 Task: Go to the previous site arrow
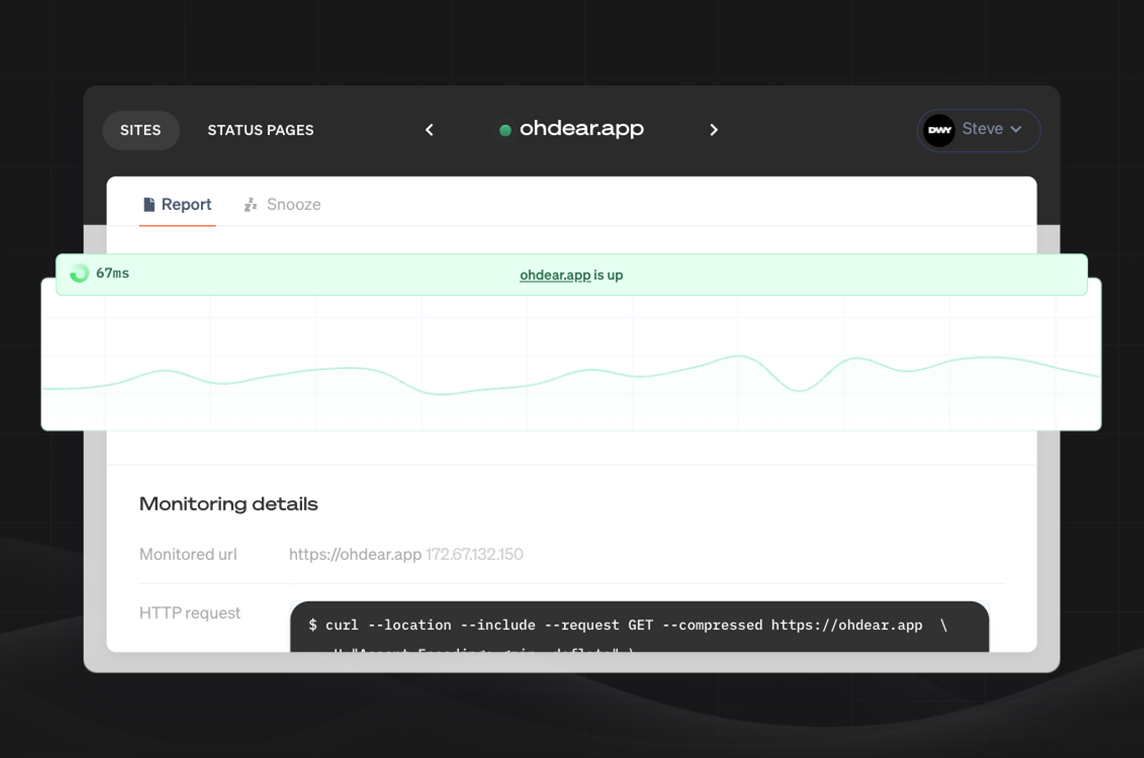(429, 130)
